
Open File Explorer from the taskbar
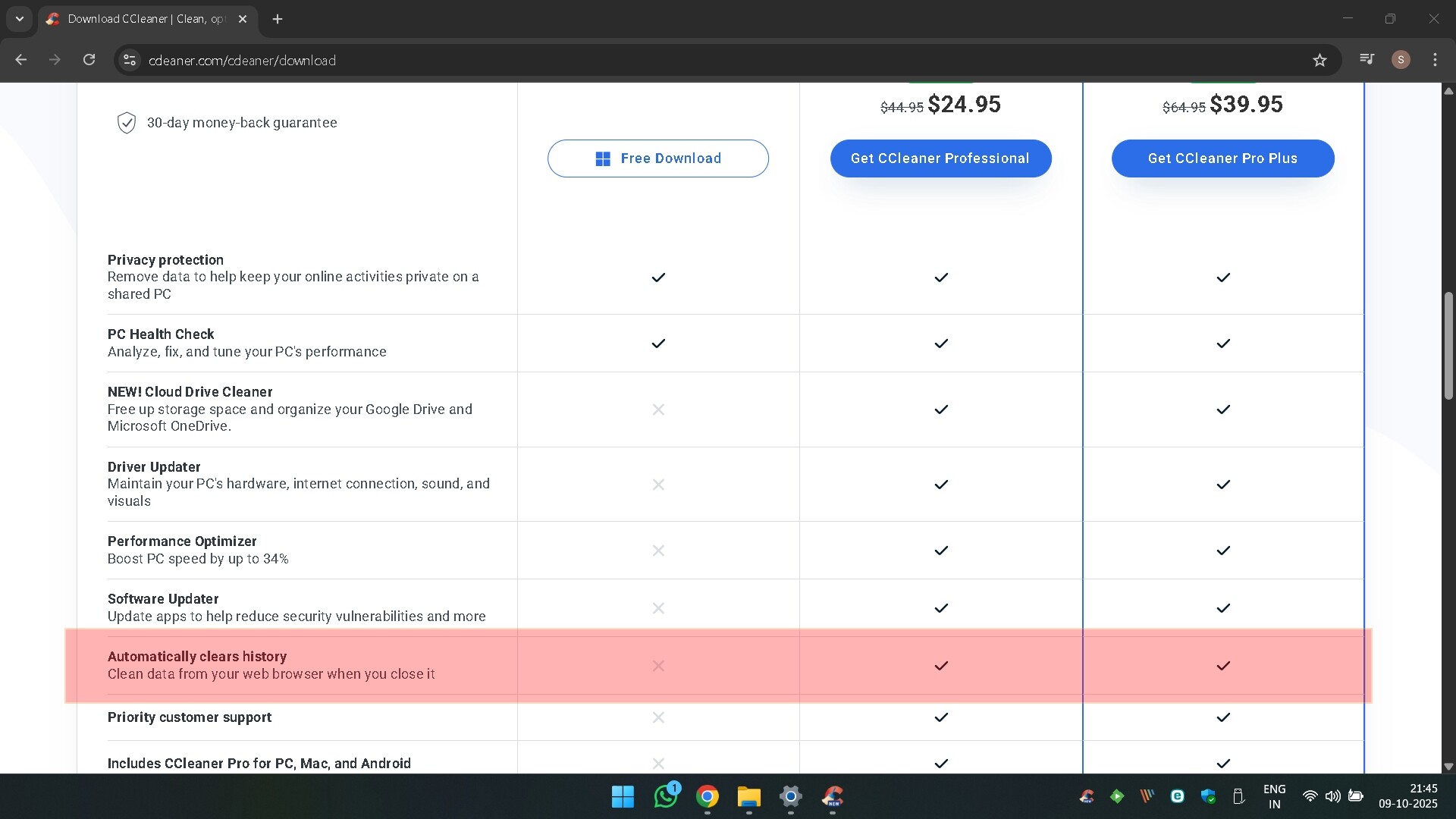[x=748, y=796]
